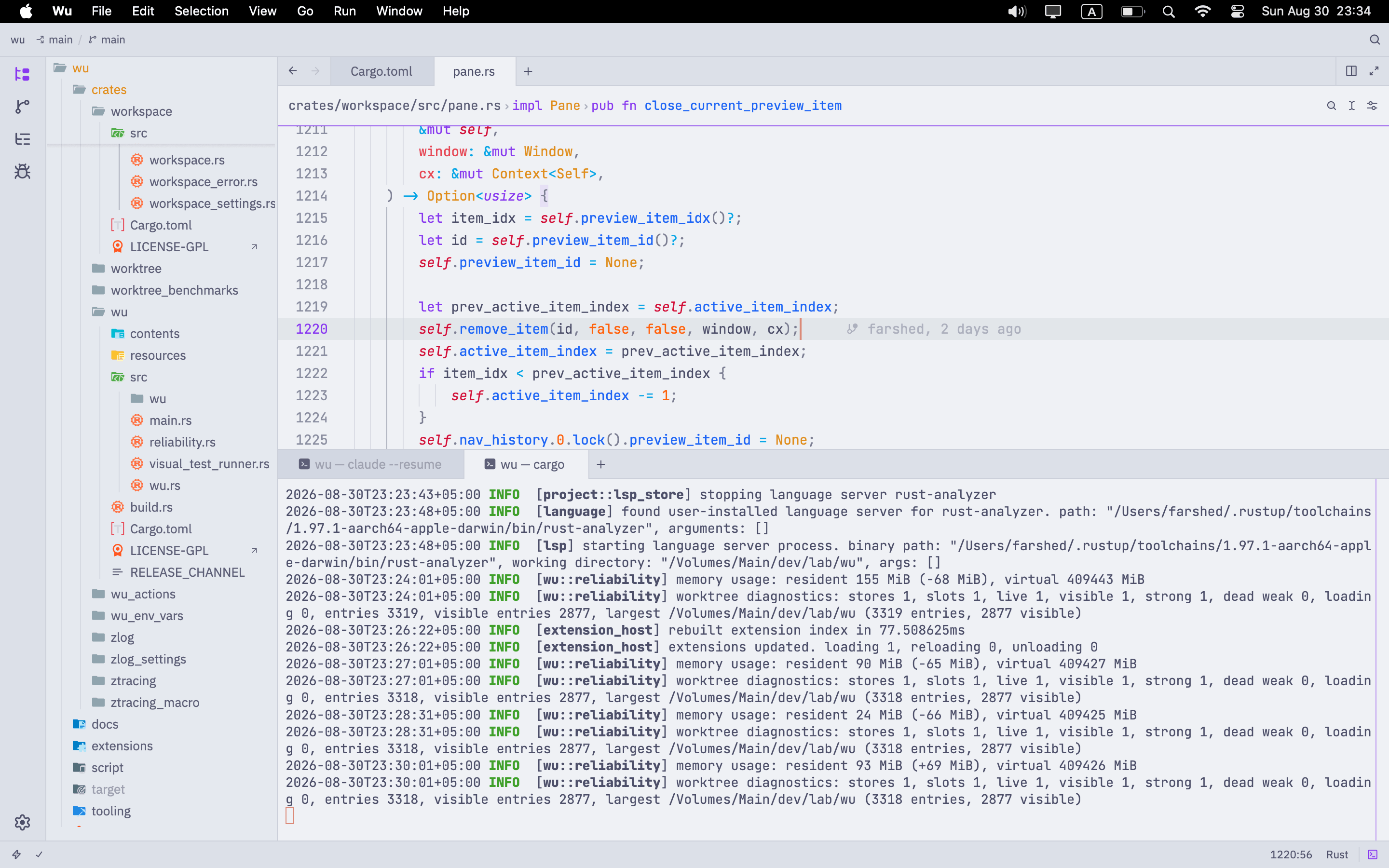Image resolution: width=1389 pixels, height=868 pixels.
Task: Open the project panel icon in sidebar
Action: click(x=22, y=74)
